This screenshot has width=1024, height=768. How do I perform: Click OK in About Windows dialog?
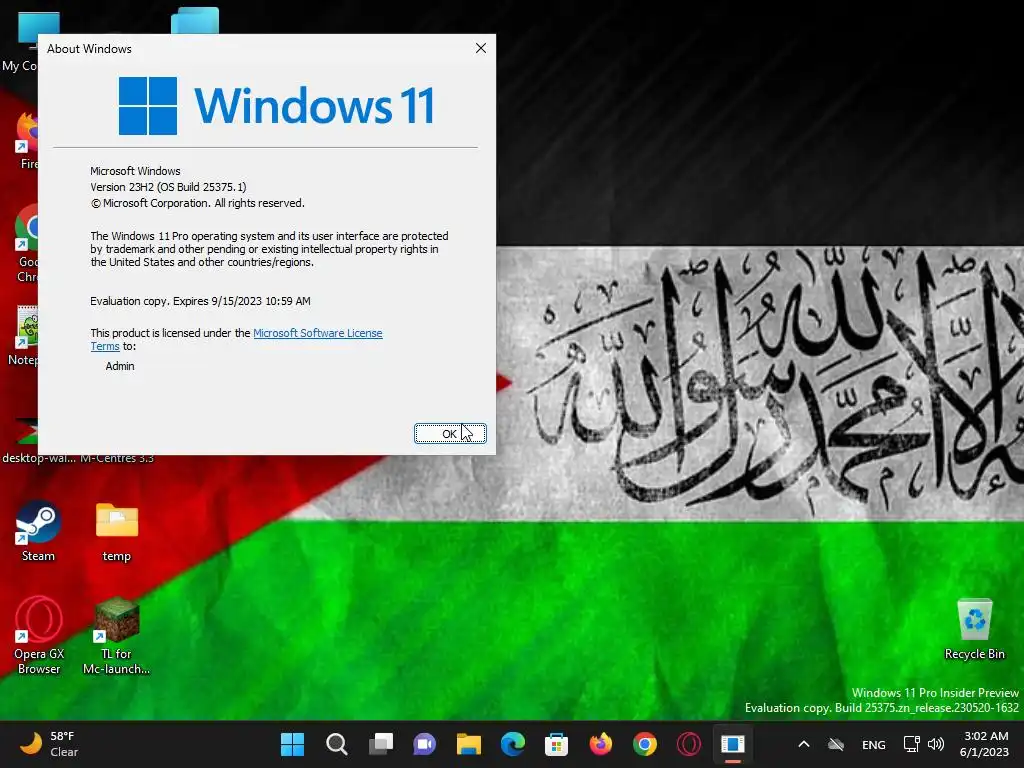[x=450, y=434]
